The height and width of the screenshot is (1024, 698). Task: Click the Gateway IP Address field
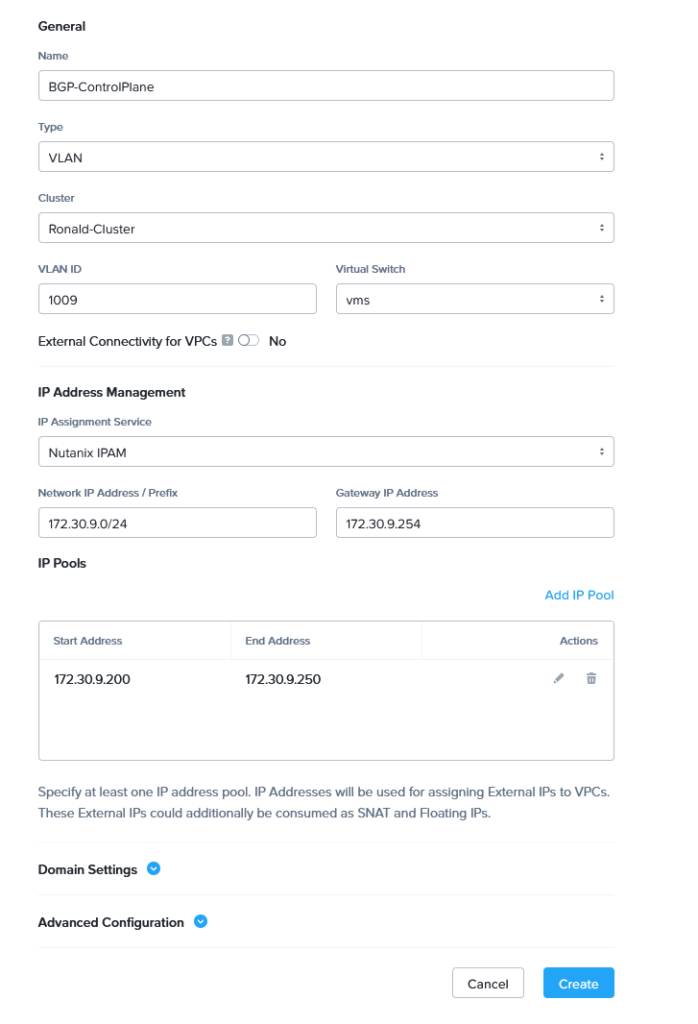[474, 523]
